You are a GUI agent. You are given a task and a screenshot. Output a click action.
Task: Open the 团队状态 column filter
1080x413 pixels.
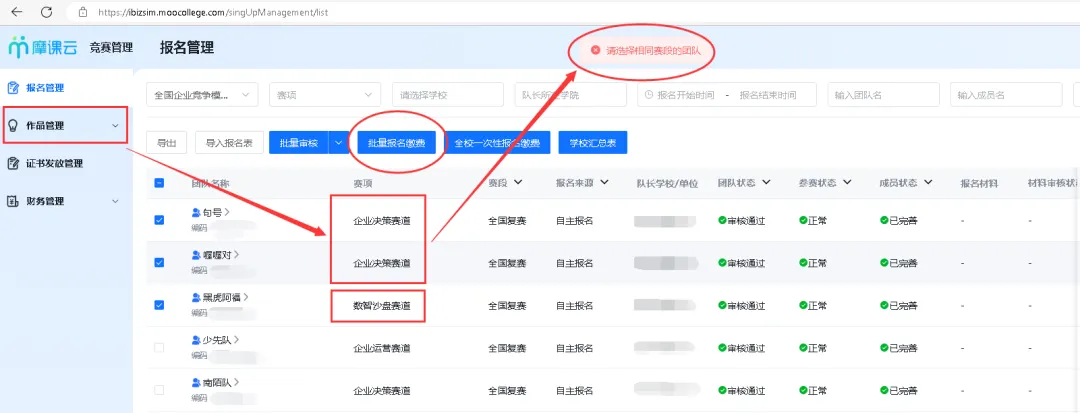pos(765,182)
